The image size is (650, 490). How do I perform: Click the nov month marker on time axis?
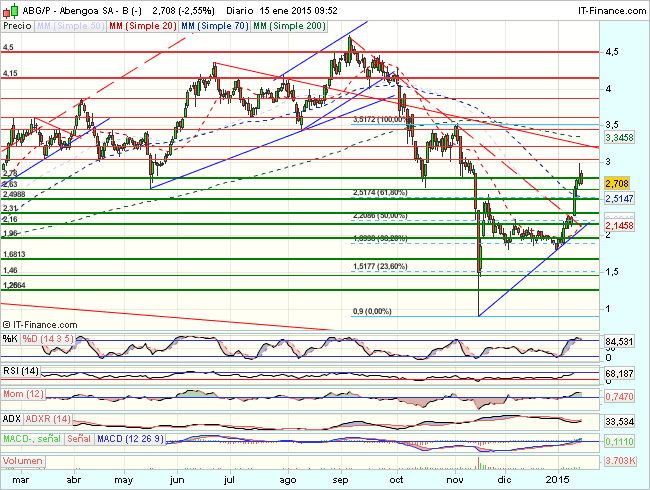click(x=455, y=480)
